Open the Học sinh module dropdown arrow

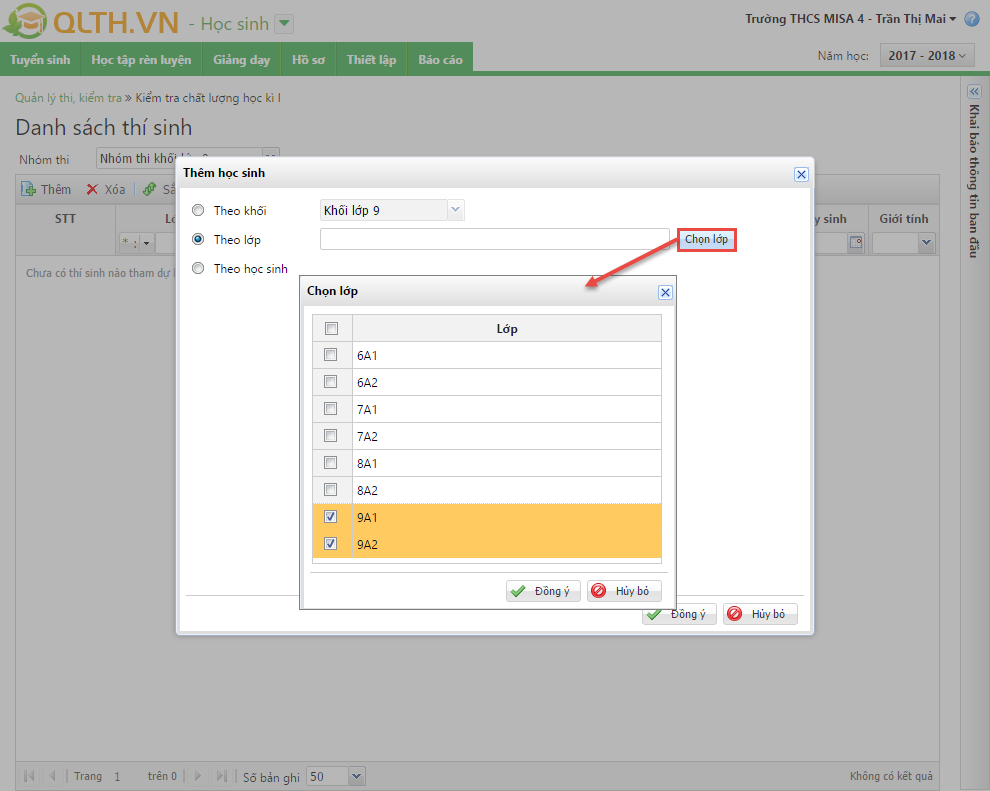[x=285, y=24]
